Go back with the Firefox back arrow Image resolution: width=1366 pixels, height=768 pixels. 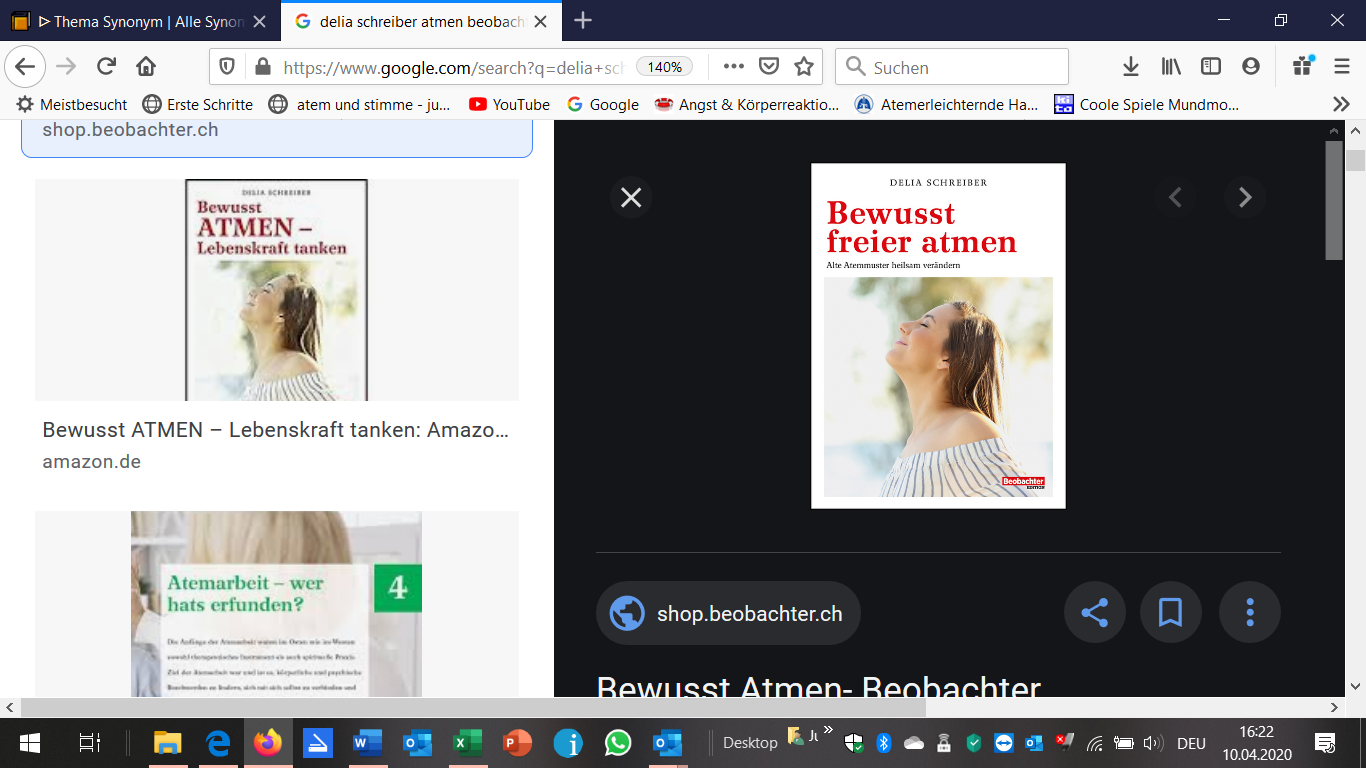pos(24,67)
